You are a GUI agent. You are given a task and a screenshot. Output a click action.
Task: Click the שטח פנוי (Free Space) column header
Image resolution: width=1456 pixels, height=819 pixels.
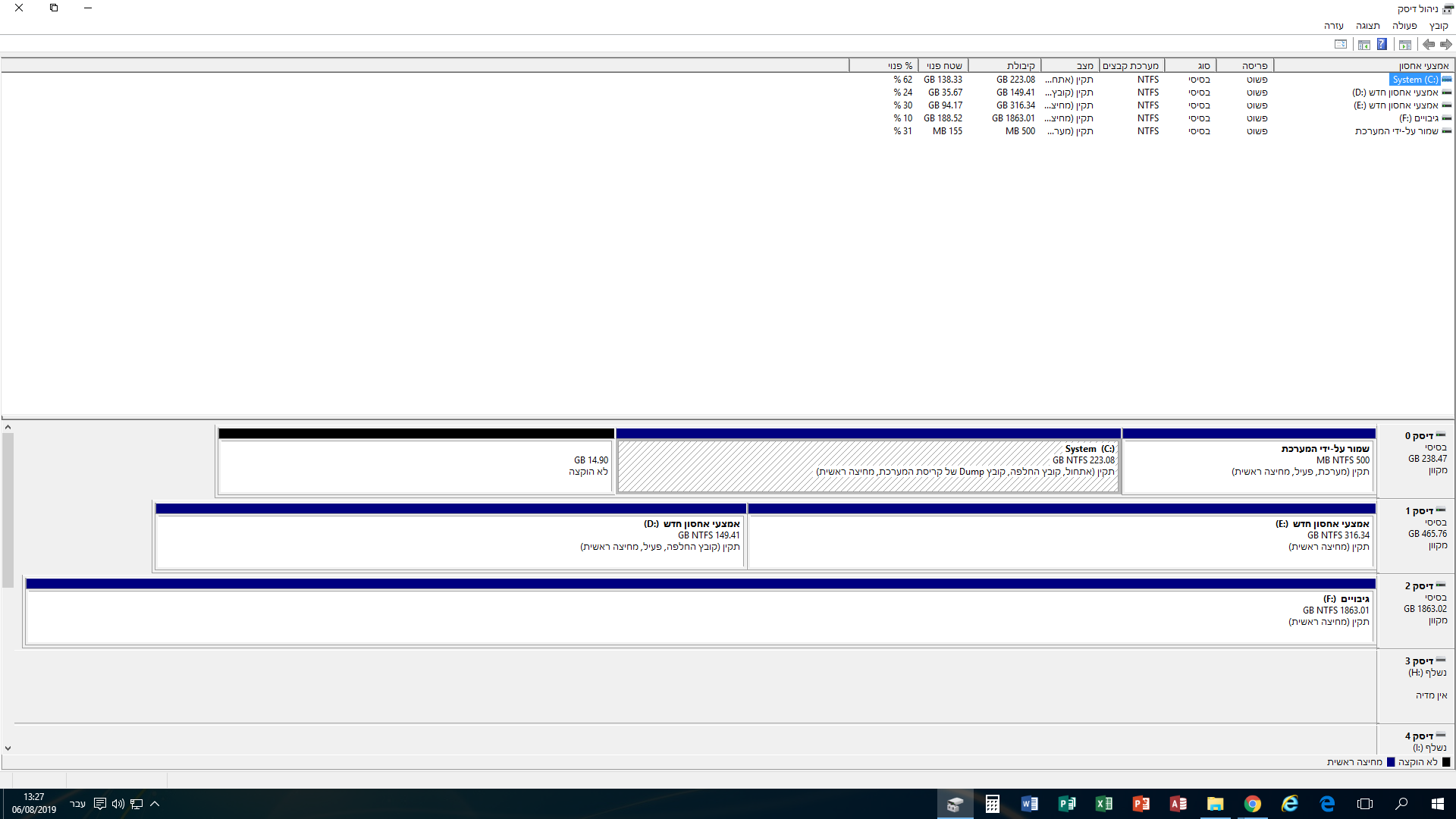pyautogui.click(x=943, y=66)
